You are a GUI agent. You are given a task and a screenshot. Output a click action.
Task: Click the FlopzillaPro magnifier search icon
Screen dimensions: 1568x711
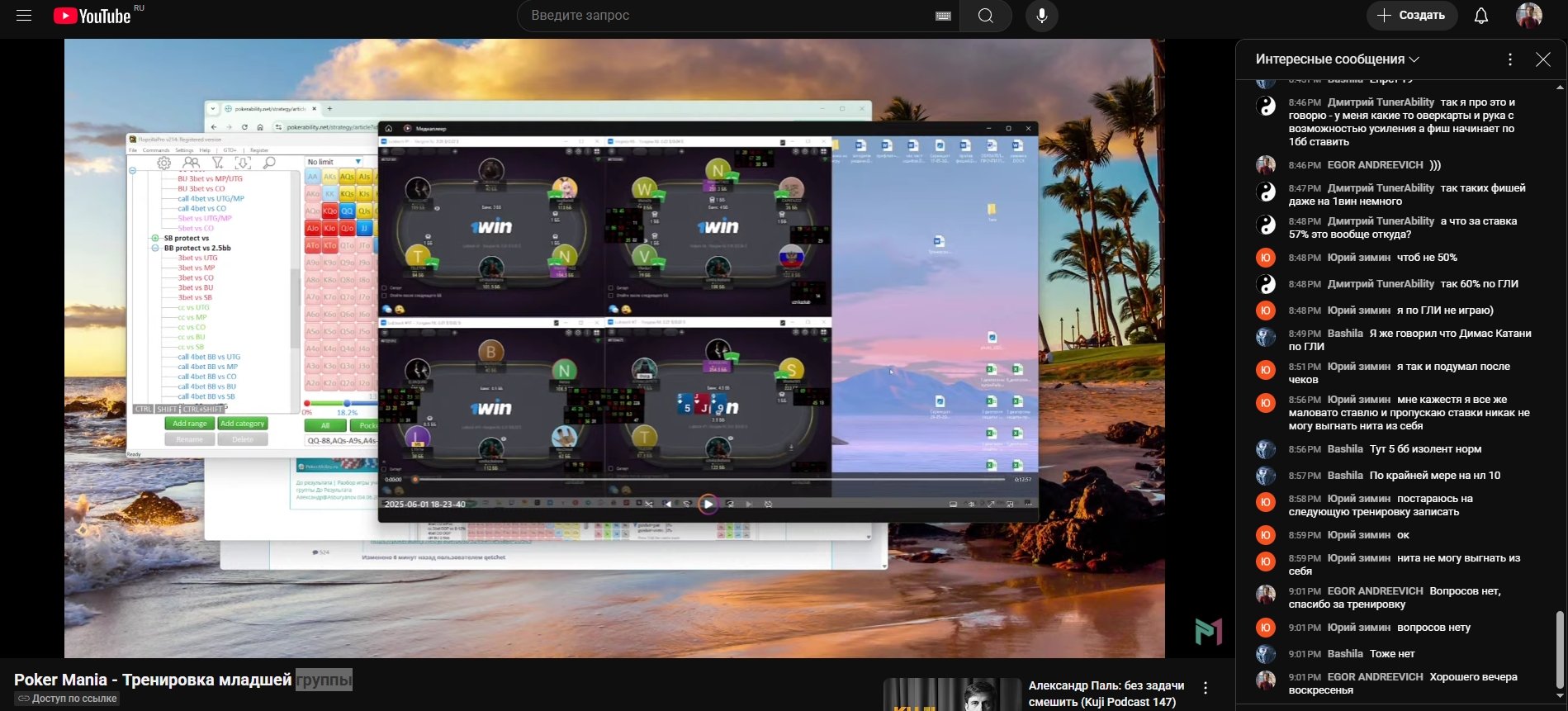(269, 163)
